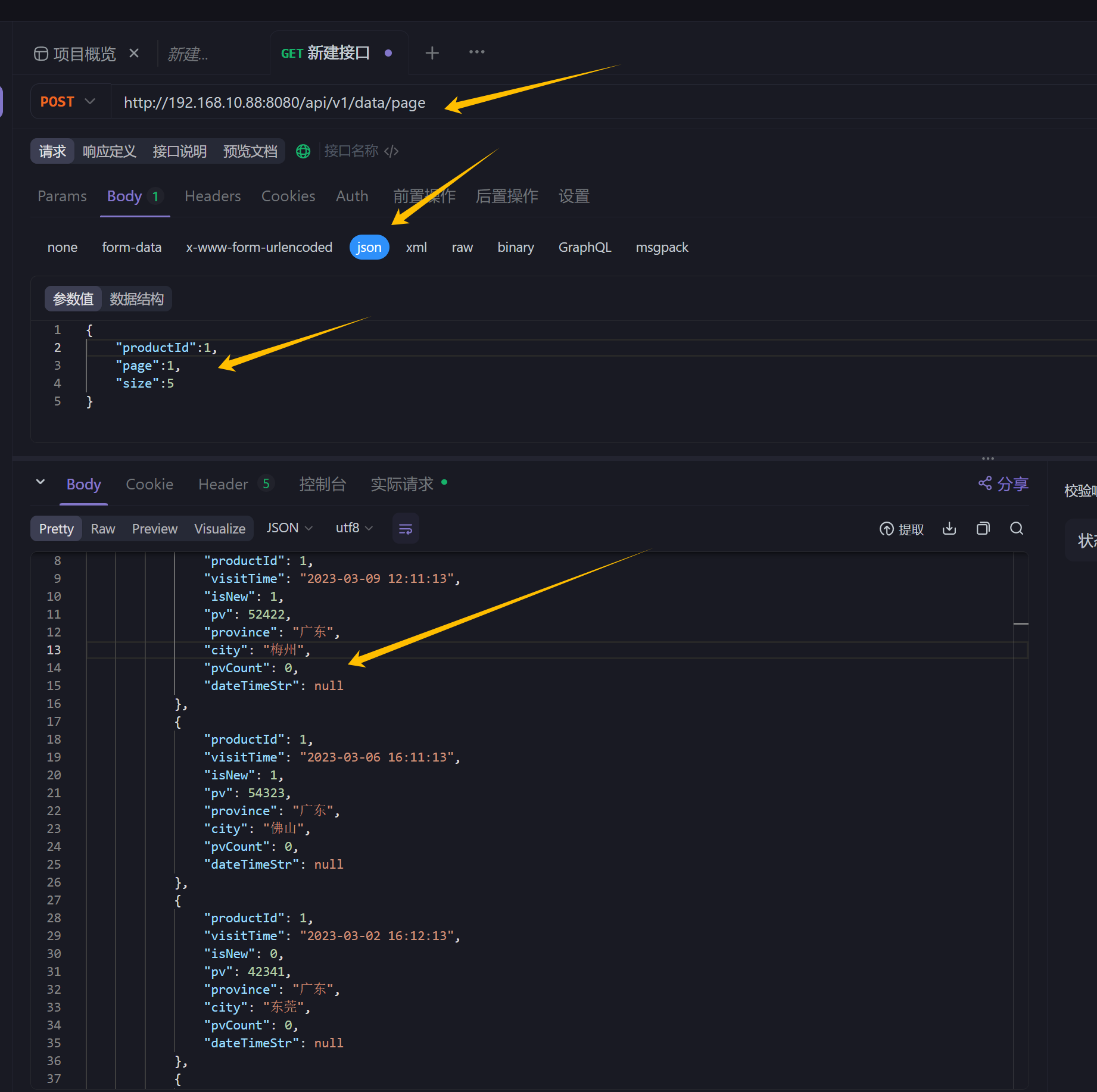Select msgpack body type
This screenshot has width=1097, height=1092.
pyautogui.click(x=662, y=247)
